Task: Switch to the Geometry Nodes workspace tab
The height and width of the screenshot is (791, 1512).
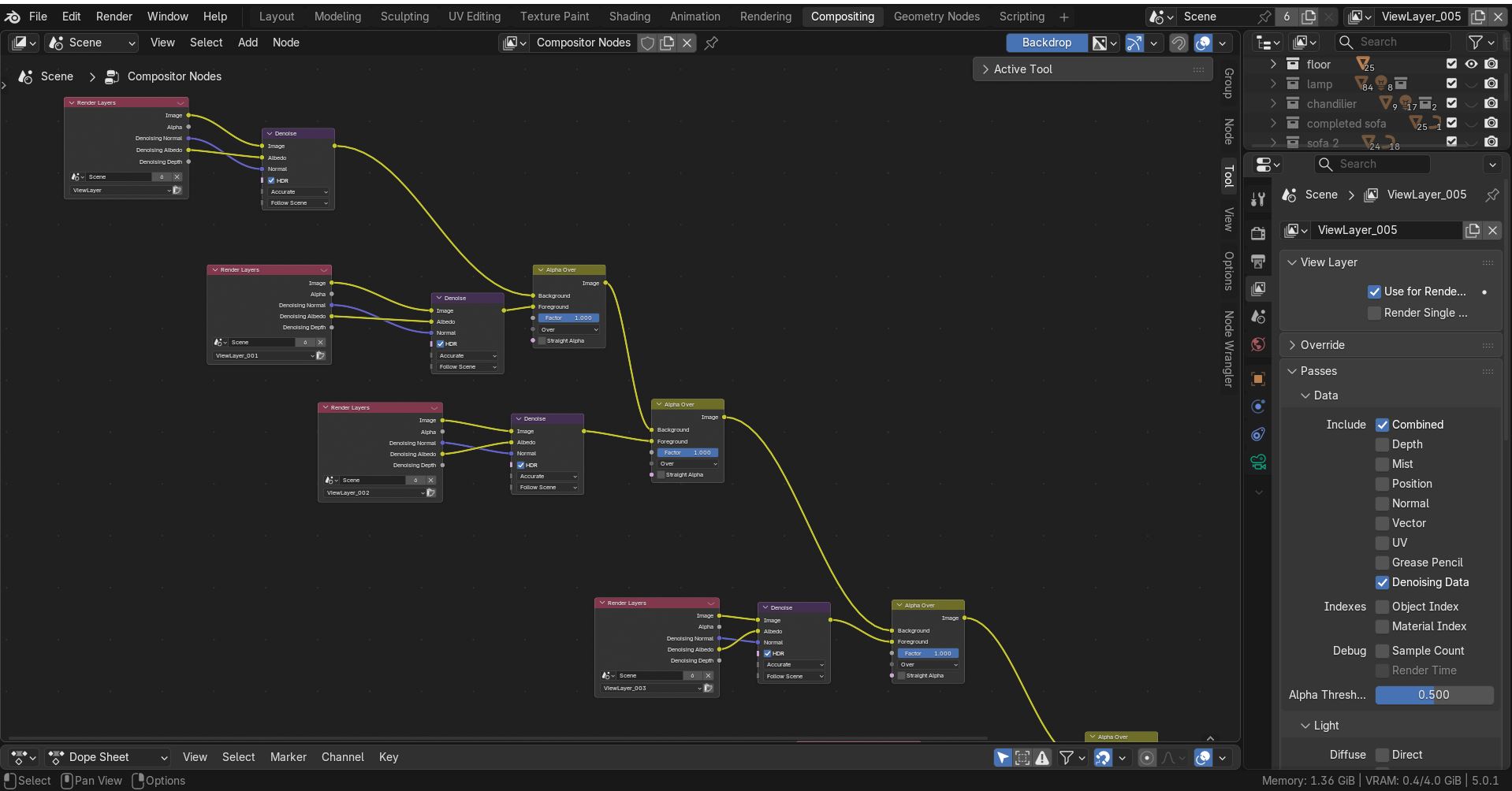Action: 937,16
